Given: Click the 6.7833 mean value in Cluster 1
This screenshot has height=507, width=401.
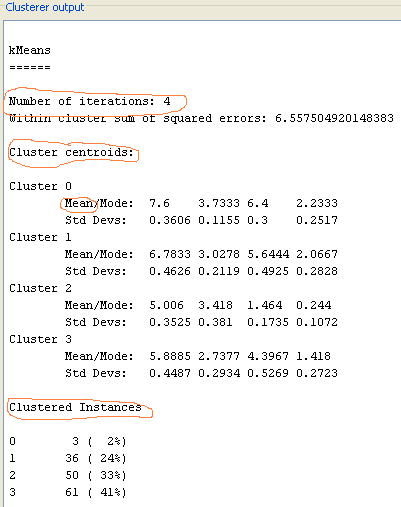Looking at the screenshot, I should point(170,254).
